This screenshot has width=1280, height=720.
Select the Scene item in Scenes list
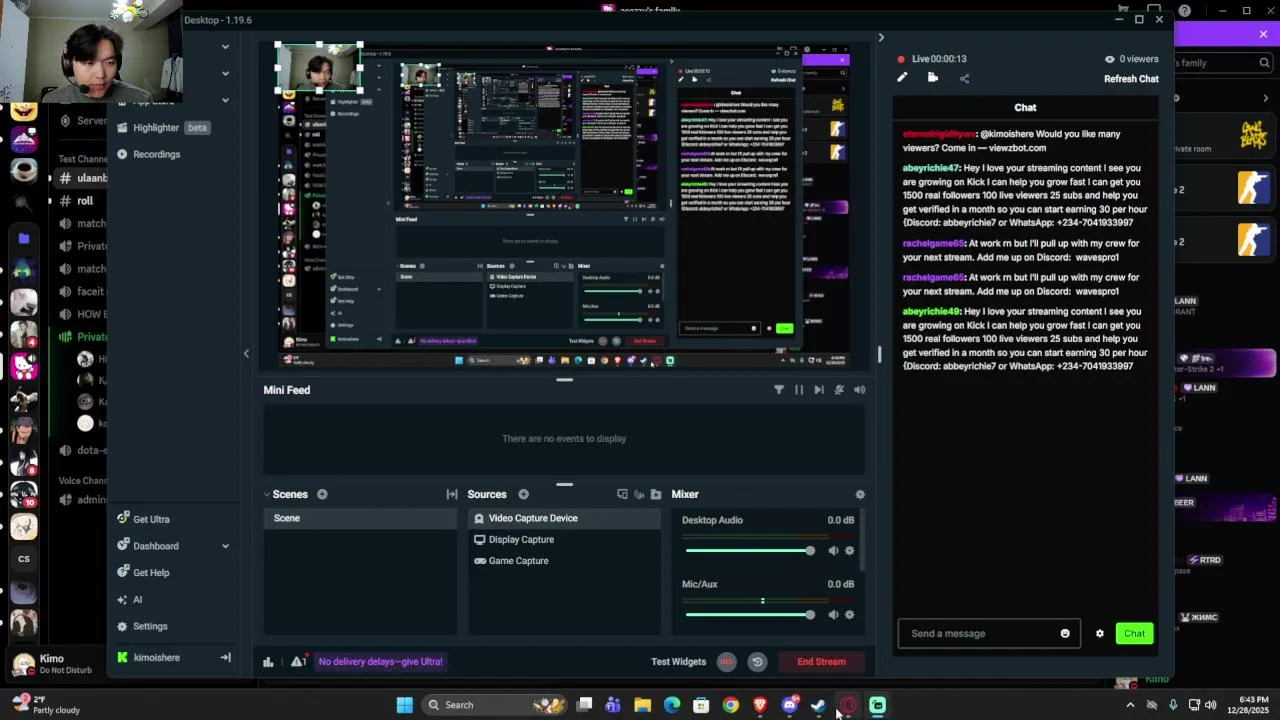360,518
